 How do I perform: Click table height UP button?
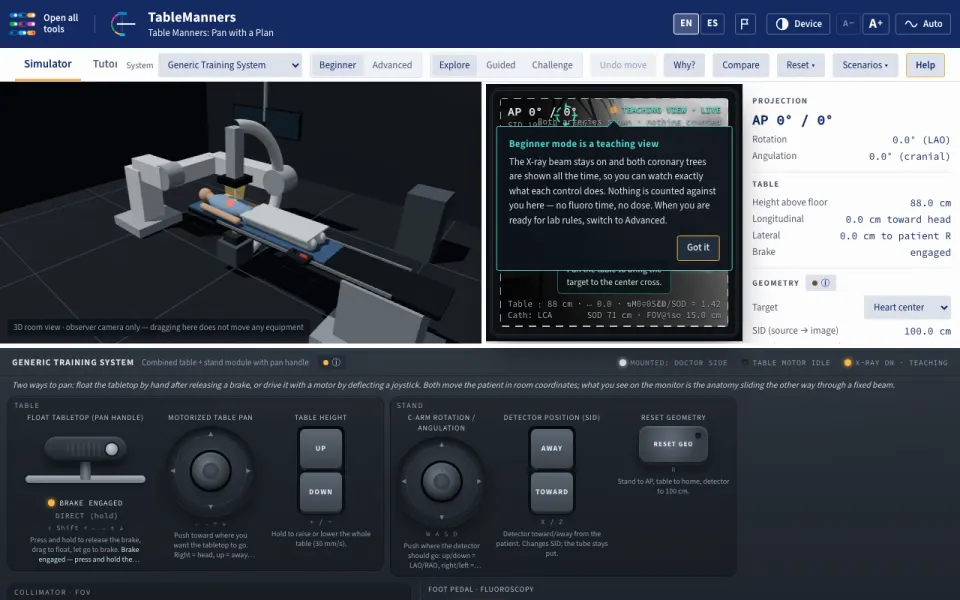321,448
